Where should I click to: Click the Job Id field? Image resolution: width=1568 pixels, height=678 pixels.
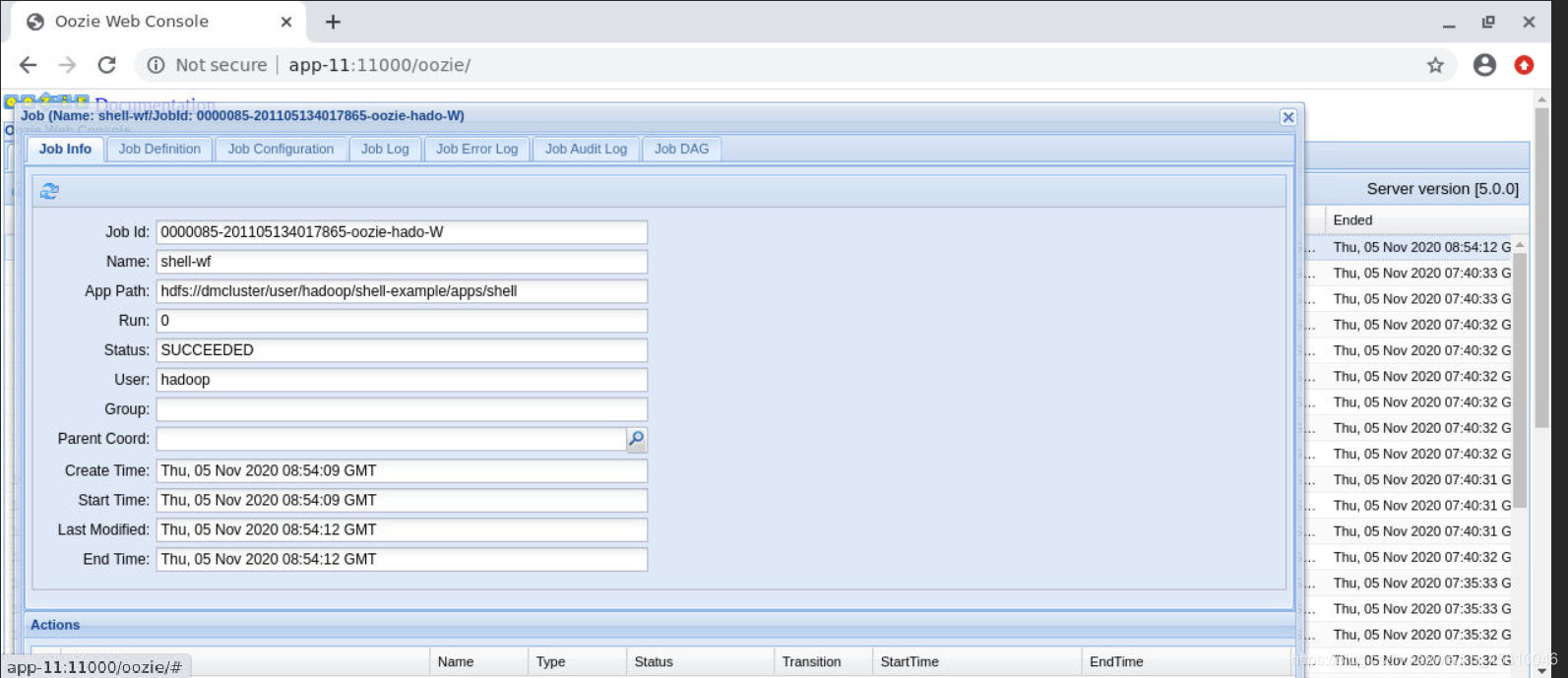(x=402, y=232)
